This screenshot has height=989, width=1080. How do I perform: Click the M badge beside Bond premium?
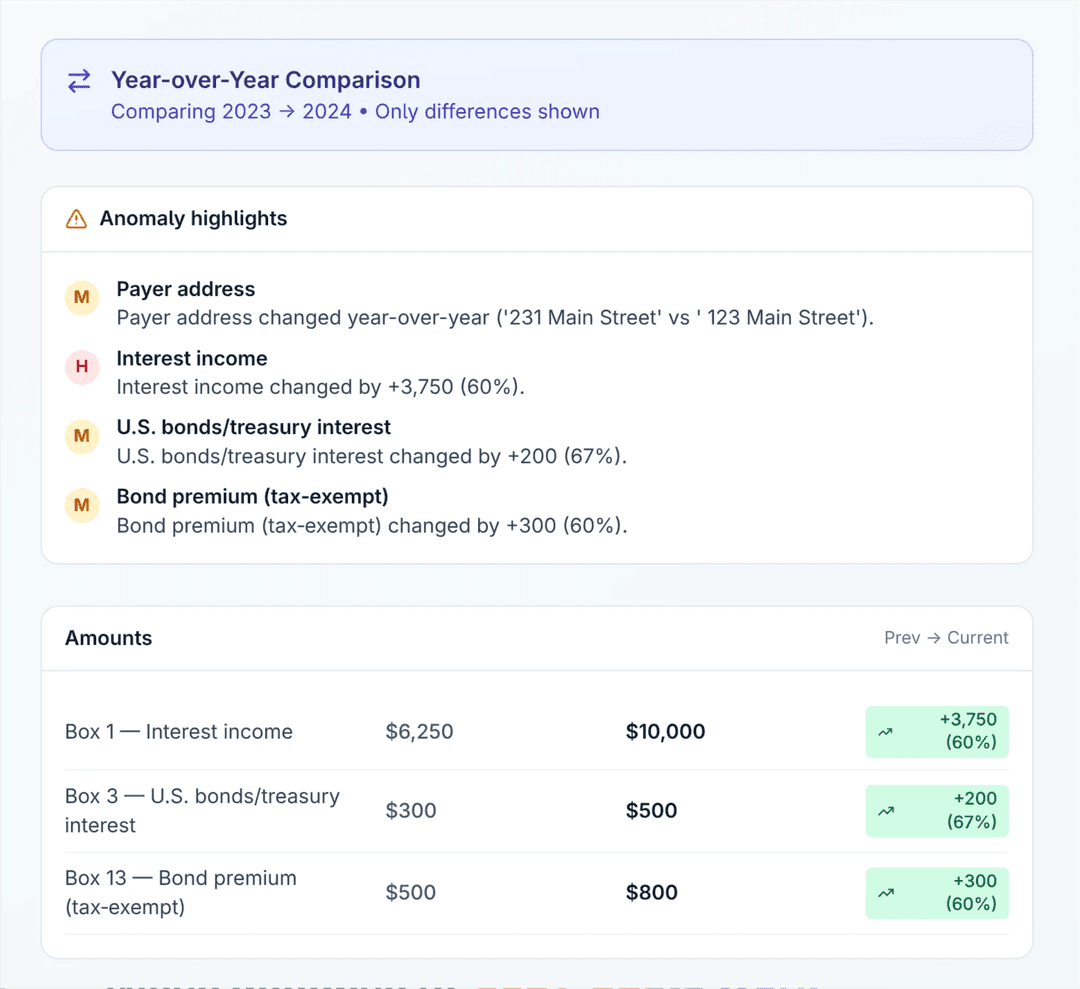click(82, 505)
